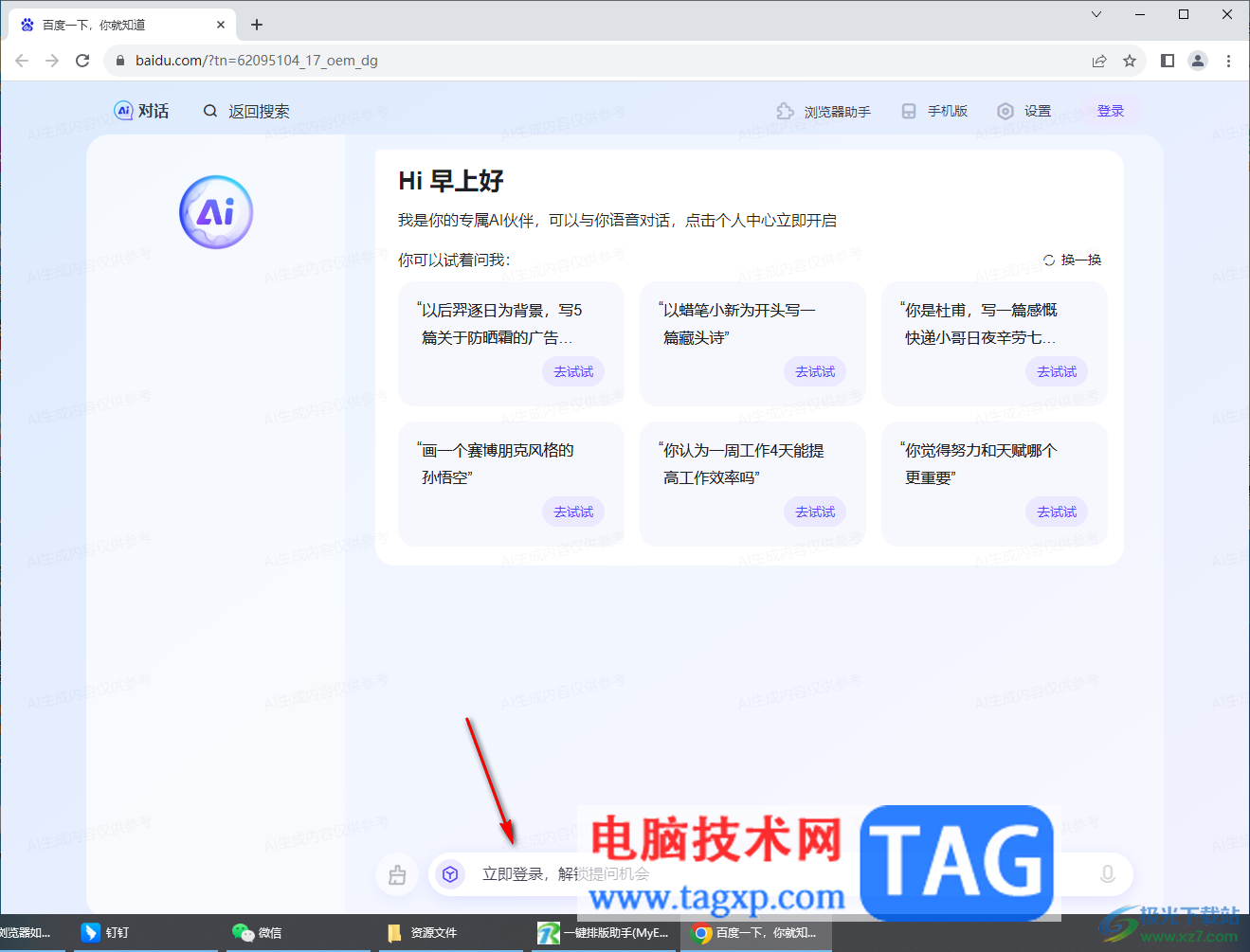1250x952 pixels.
Task: Open 微信 WeChat from taskbar
Action: 257,933
